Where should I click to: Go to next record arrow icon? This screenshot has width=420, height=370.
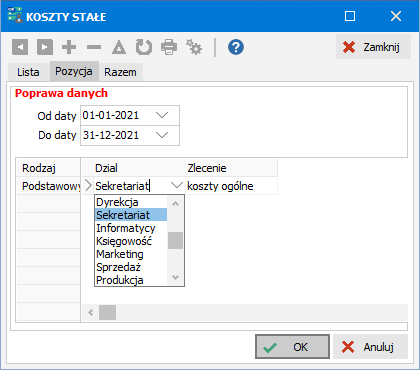[x=45, y=47]
